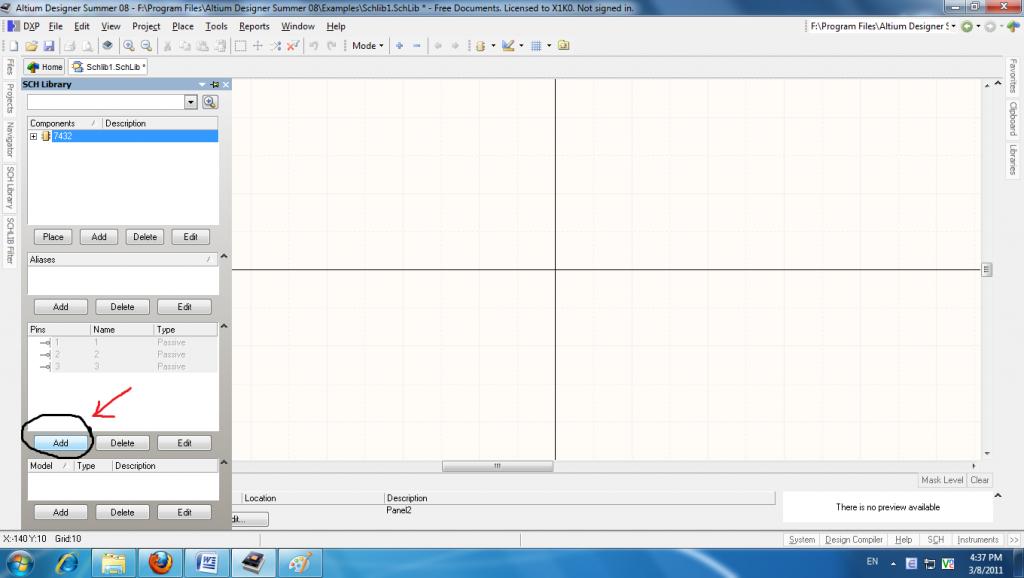Click the move selection crosshair icon

[x=258, y=46]
